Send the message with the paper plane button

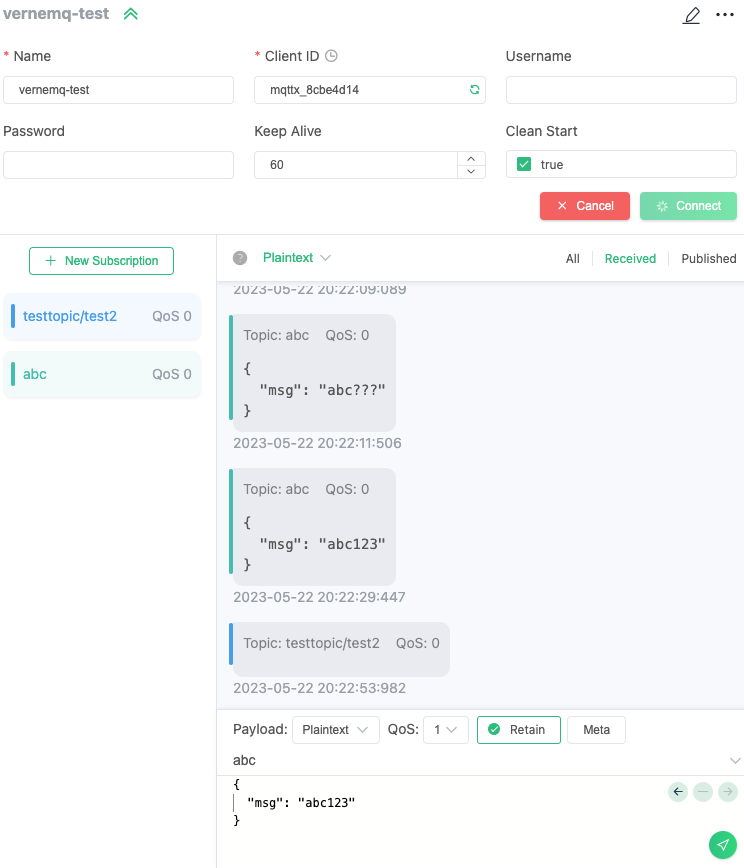pos(723,845)
